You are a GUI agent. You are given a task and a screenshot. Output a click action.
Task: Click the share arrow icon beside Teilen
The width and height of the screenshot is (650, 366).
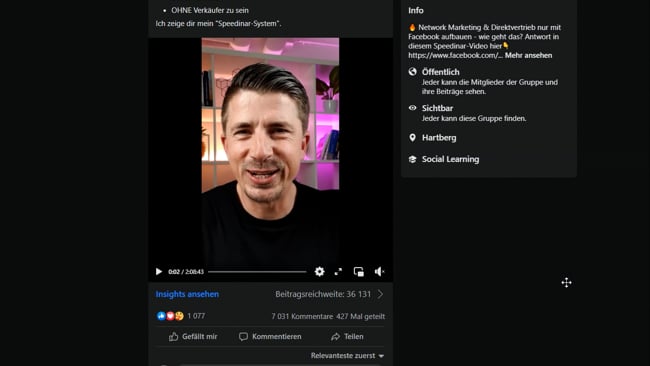click(x=335, y=337)
